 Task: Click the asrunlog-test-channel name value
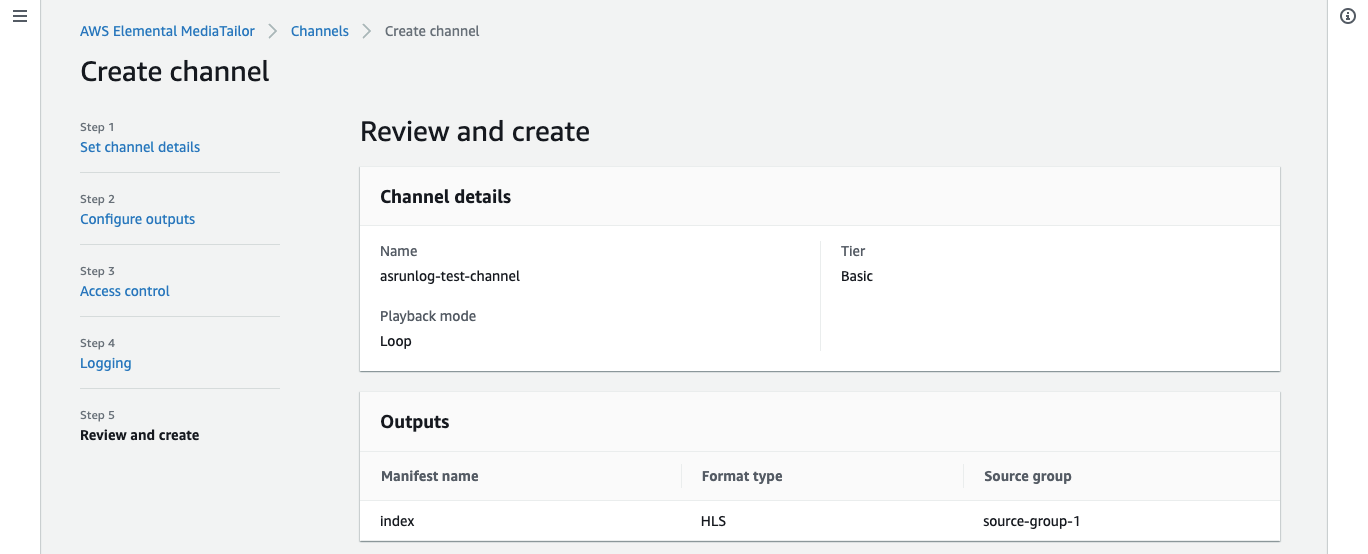450,276
